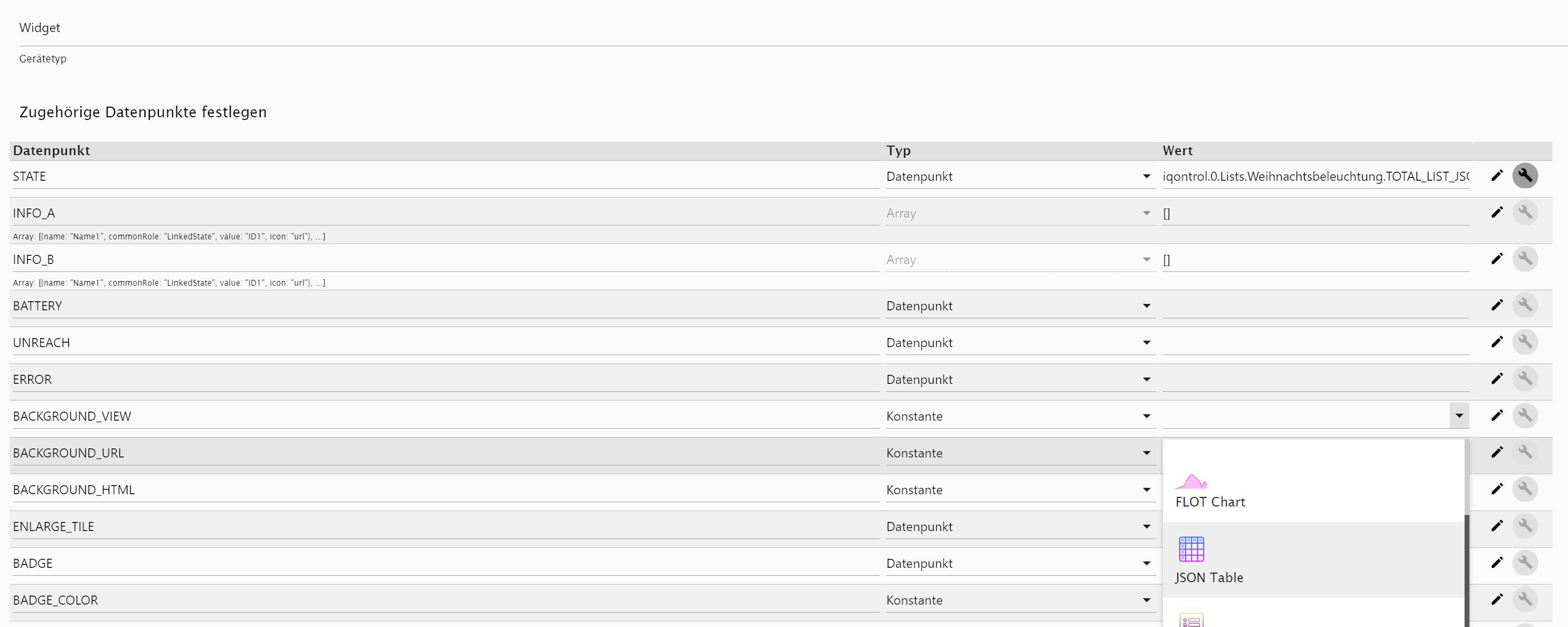Change Typ selection for BADGE row
Screen dimensions: 1568x627
pos(1020,564)
